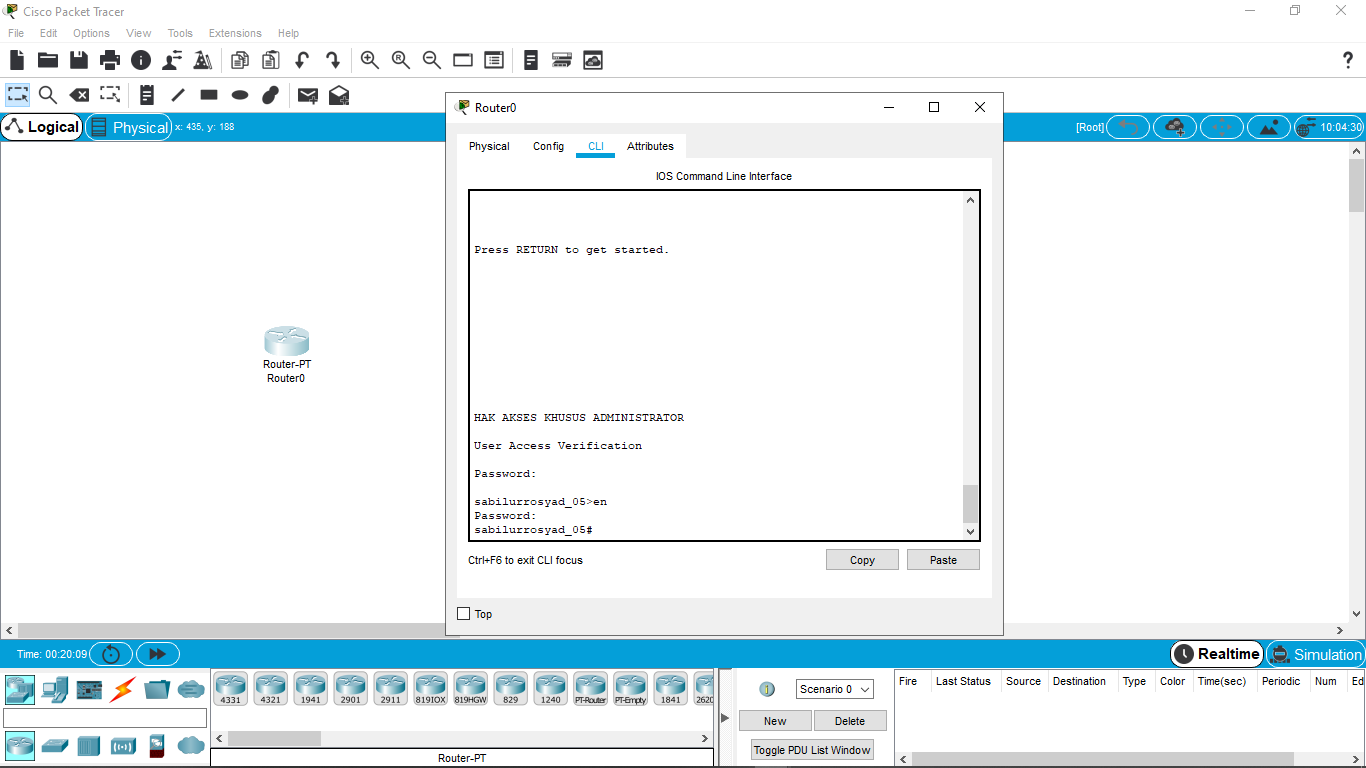This screenshot has height=768, width=1366.
Task: Add a Complex PDU envelope
Action: 339,95
